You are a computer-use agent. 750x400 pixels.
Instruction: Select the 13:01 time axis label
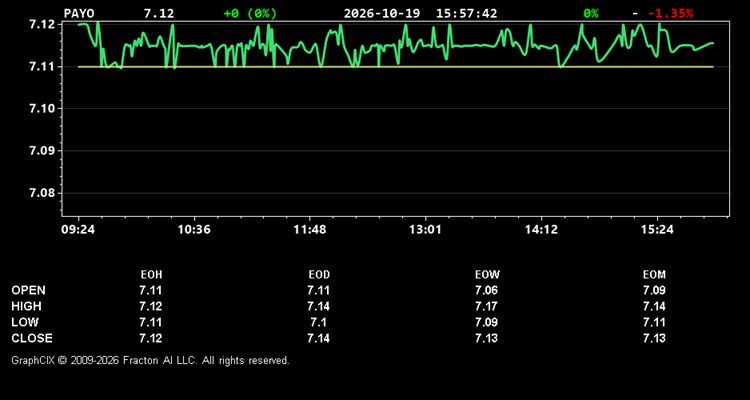[425, 230]
